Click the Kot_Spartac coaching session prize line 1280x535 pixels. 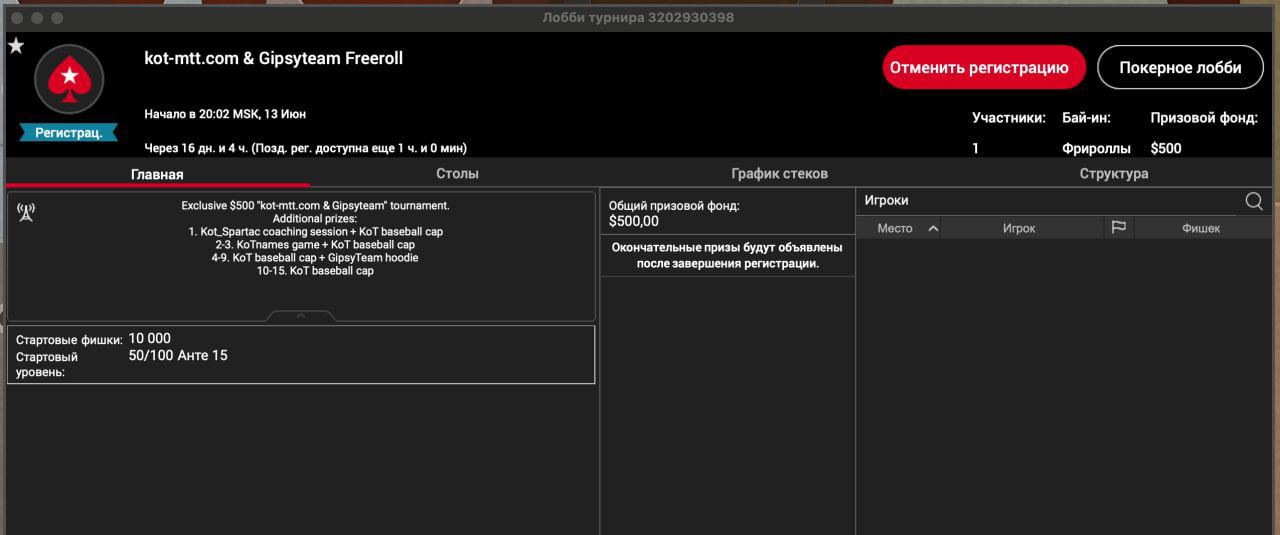click(x=315, y=231)
